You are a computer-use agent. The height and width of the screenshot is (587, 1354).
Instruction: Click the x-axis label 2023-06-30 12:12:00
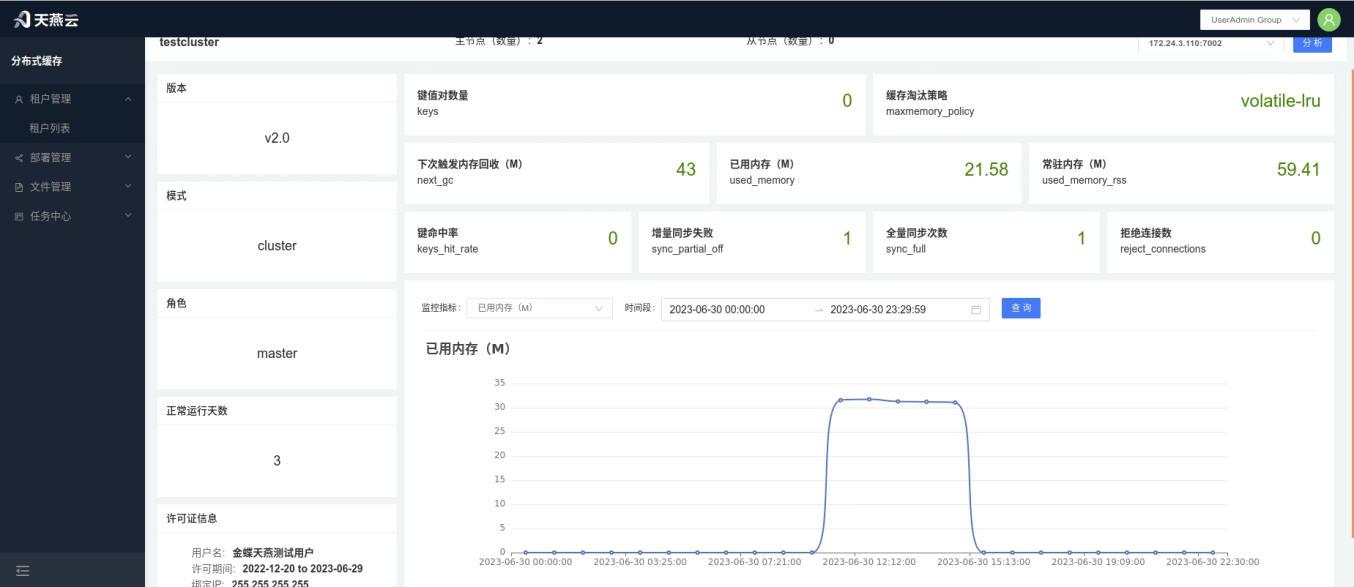point(869,562)
